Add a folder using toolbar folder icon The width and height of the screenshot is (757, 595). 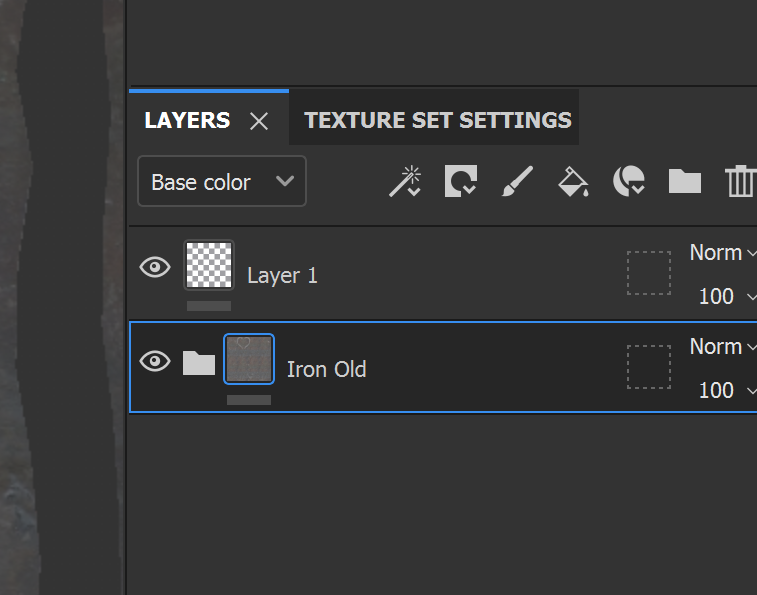coord(685,181)
